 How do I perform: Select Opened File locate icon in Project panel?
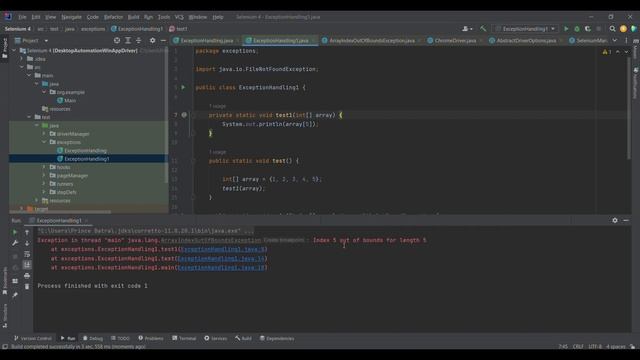[117, 40]
